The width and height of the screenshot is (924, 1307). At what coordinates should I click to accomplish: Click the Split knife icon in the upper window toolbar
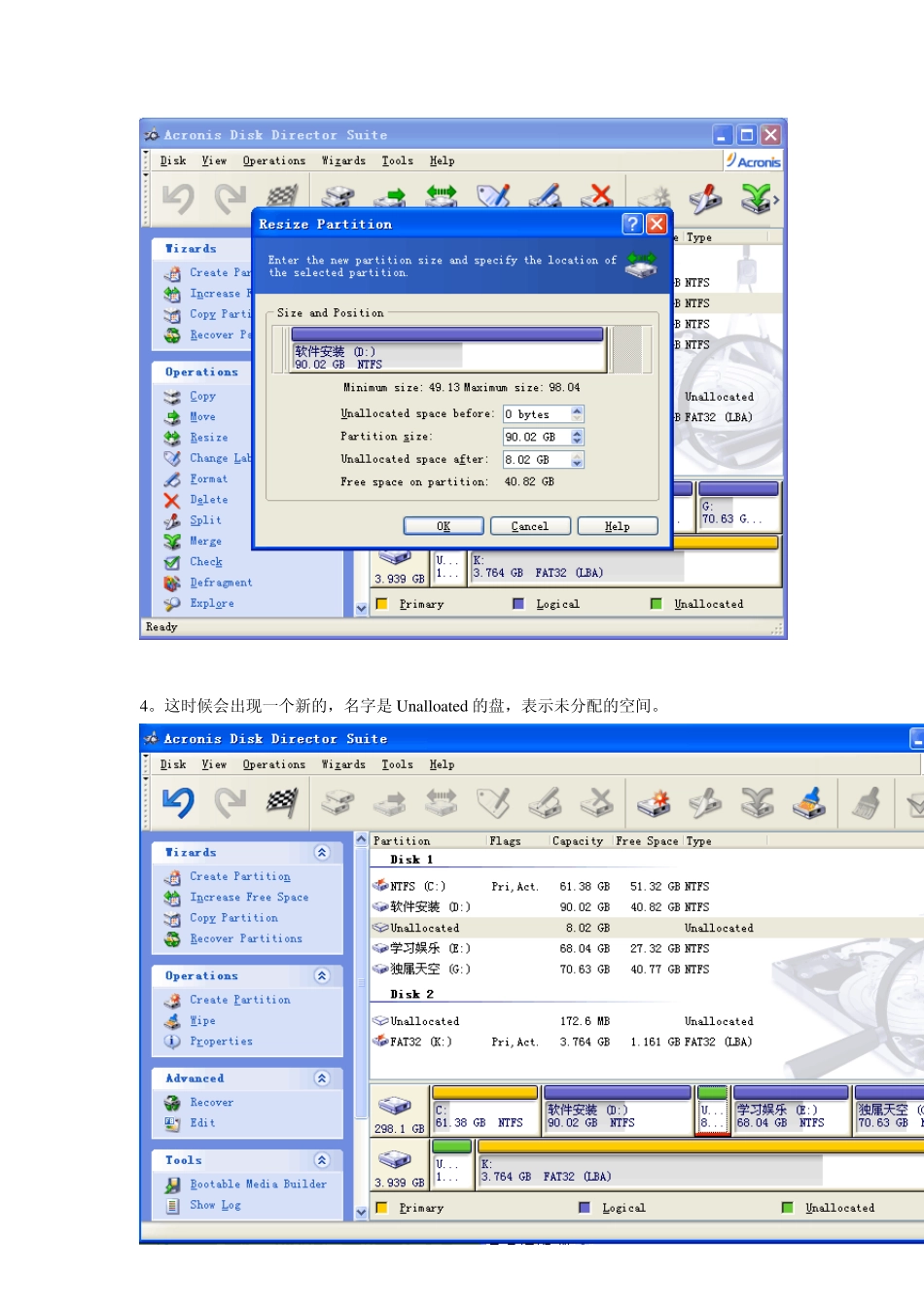pos(705,198)
